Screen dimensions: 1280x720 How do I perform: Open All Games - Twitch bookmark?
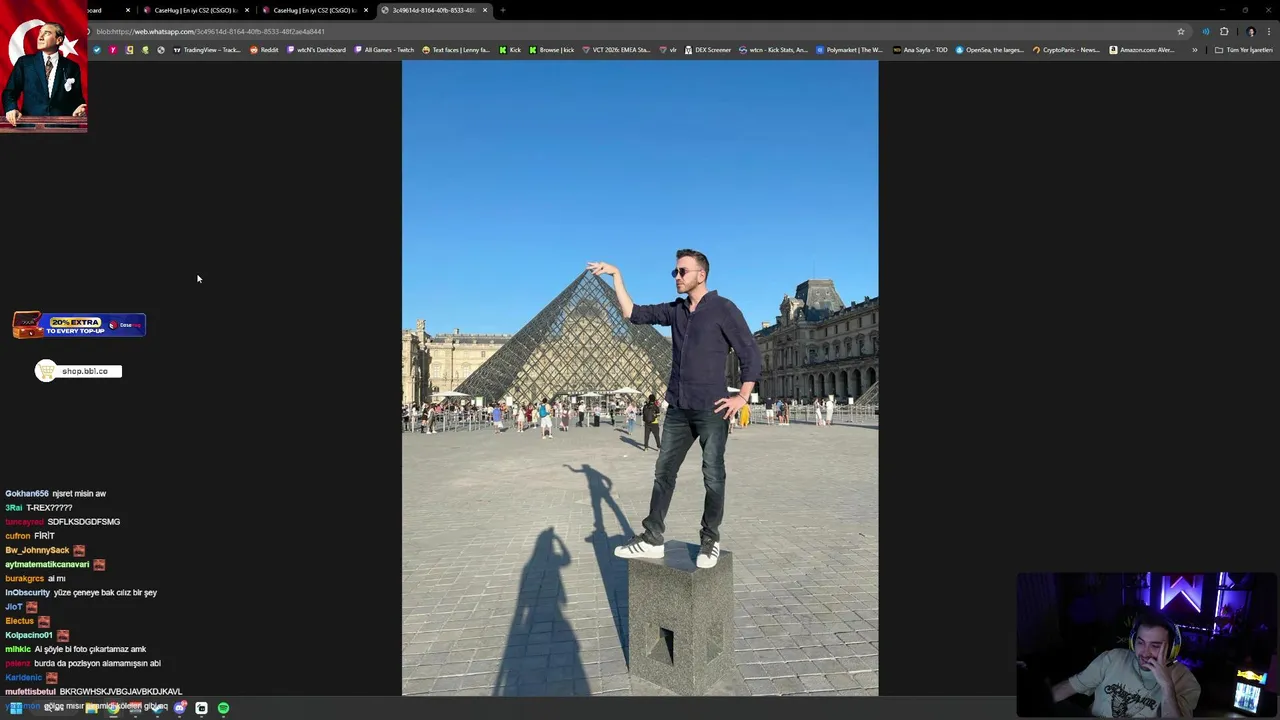pos(384,50)
